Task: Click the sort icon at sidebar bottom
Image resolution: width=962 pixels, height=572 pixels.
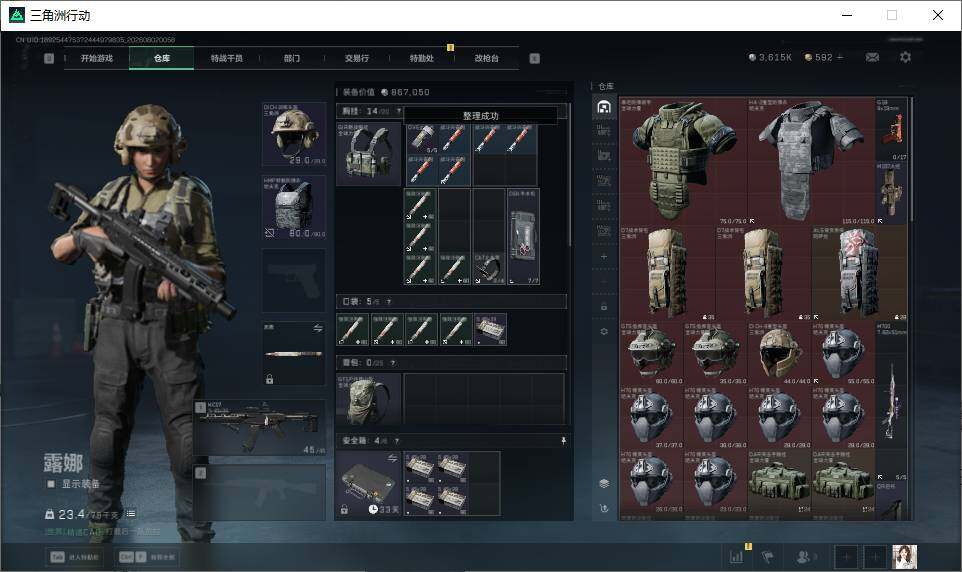Action: coord(604,508)
